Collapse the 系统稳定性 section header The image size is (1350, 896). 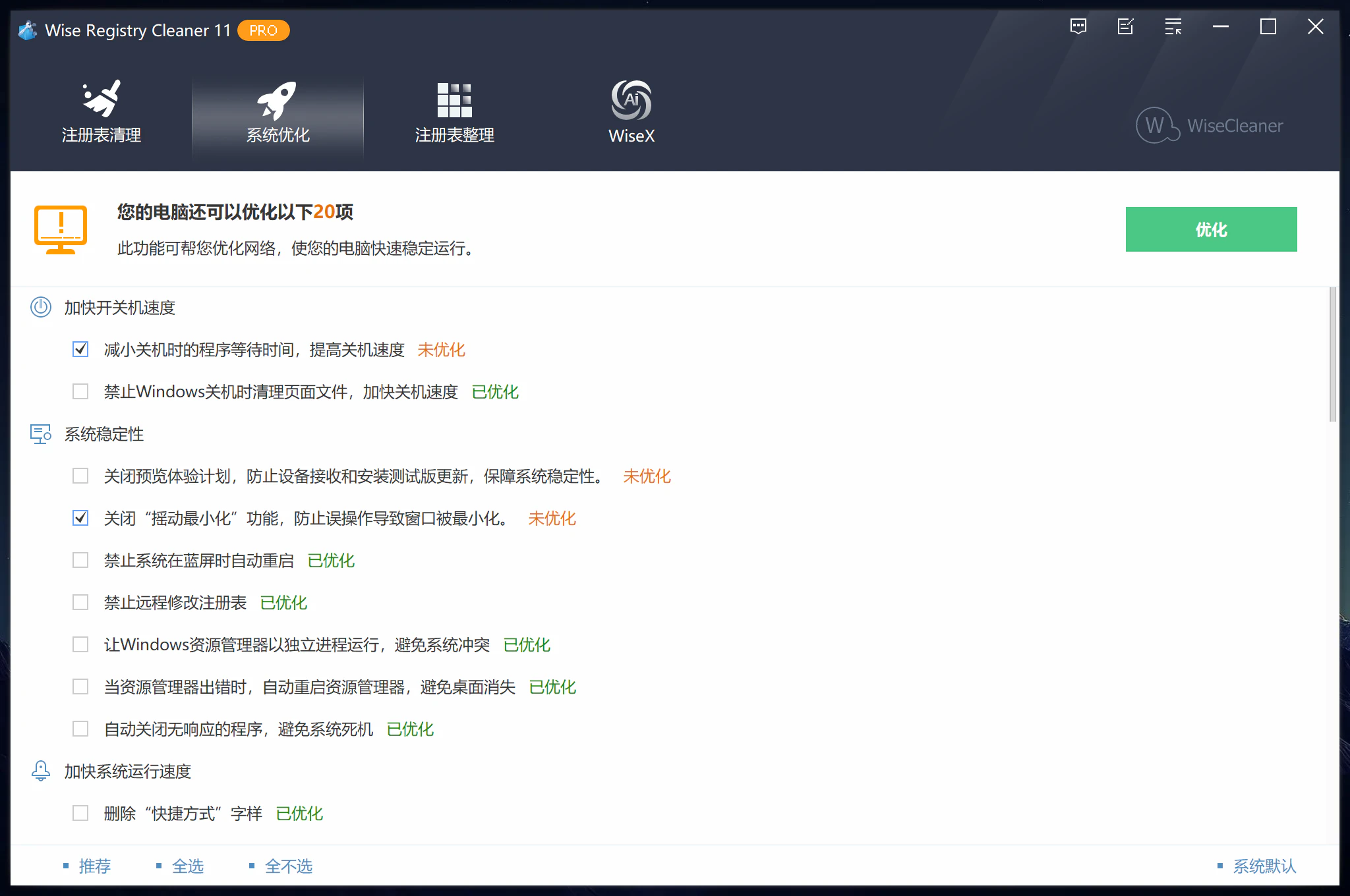click(103, 434)
